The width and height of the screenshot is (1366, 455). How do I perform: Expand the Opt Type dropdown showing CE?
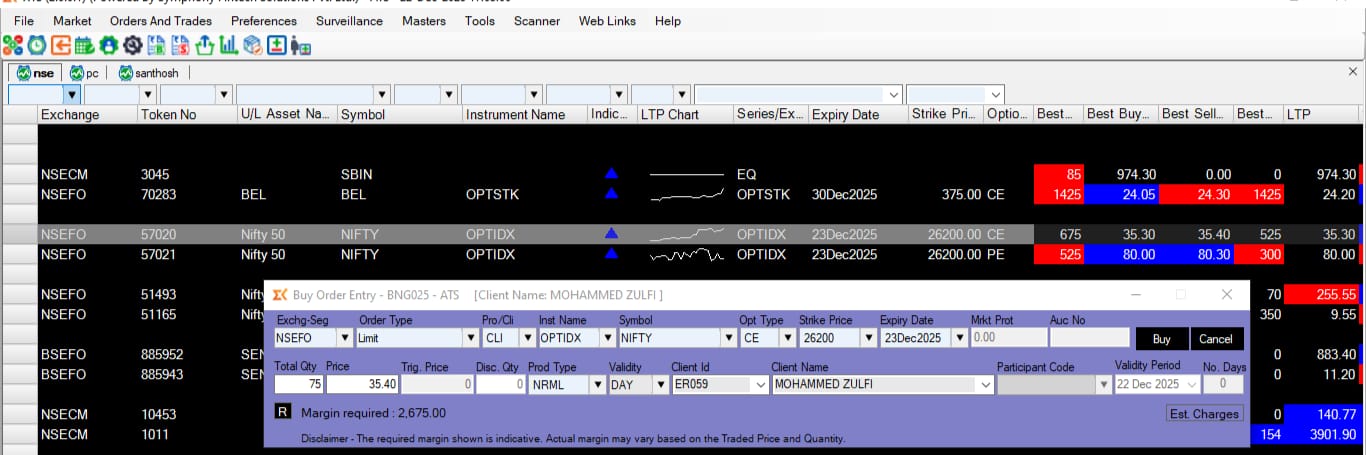click(x=787, y=338)
